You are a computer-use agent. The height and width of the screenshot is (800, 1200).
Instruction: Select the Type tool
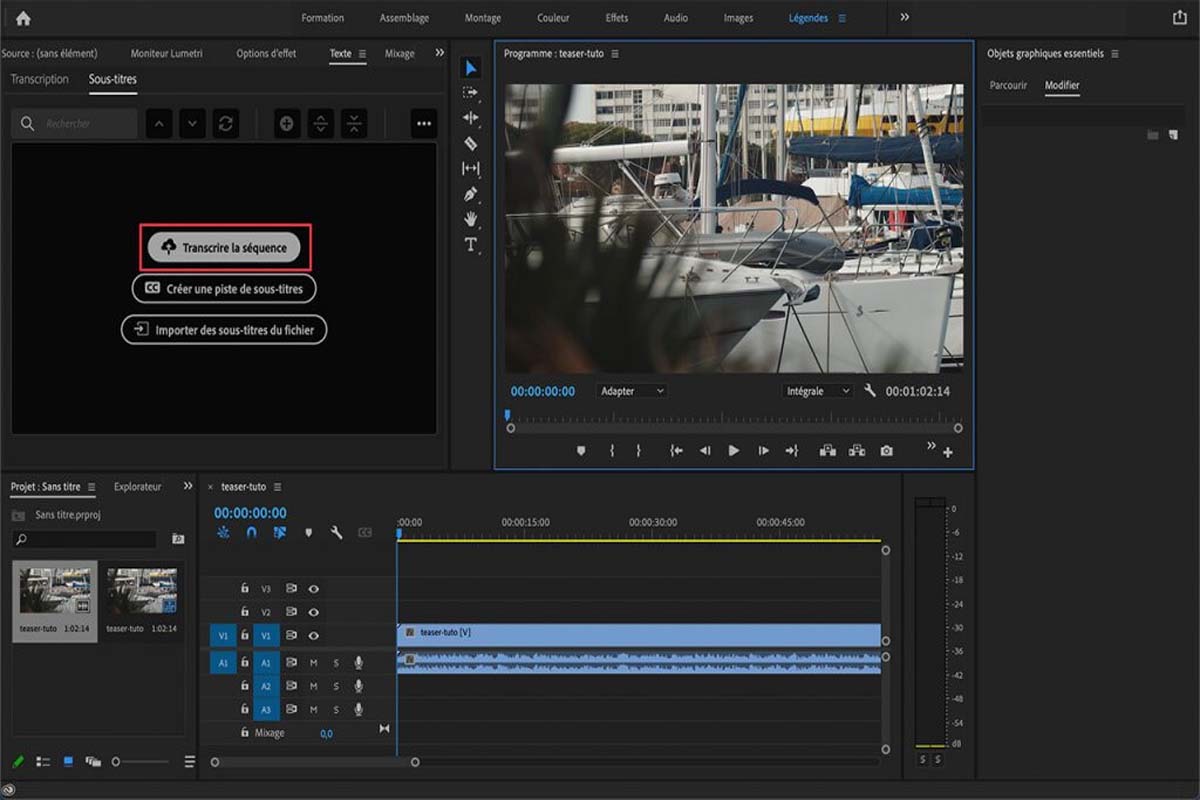471,245
